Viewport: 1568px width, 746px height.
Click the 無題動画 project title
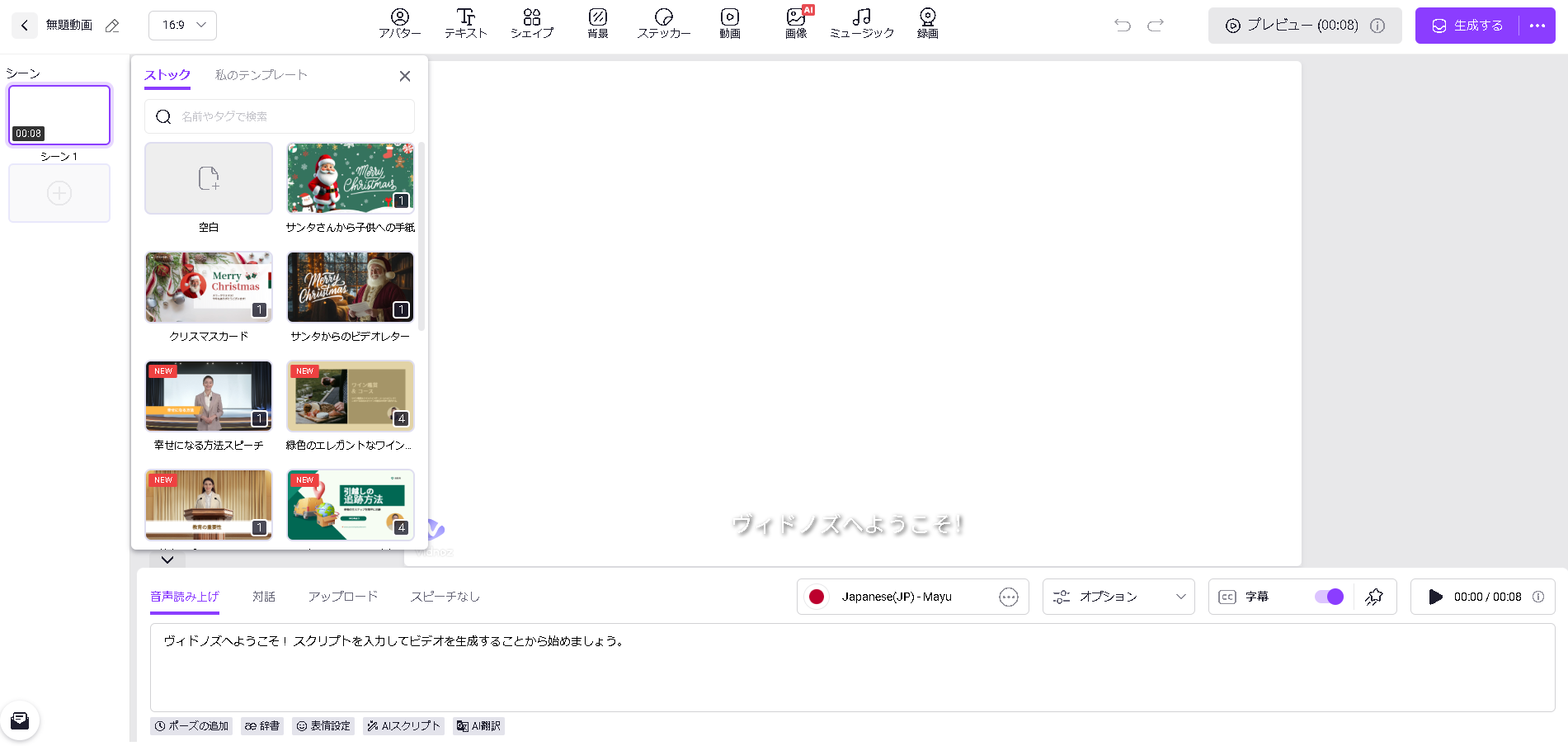pyautogui.click(x=69, y=26)
